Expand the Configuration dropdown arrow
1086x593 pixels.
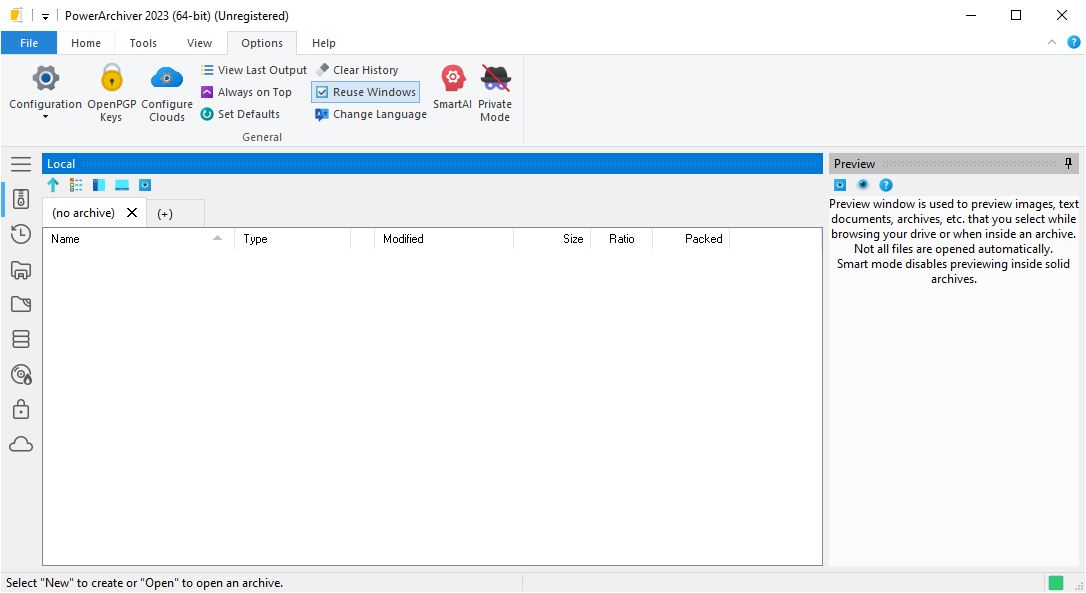tap(45, 117)
